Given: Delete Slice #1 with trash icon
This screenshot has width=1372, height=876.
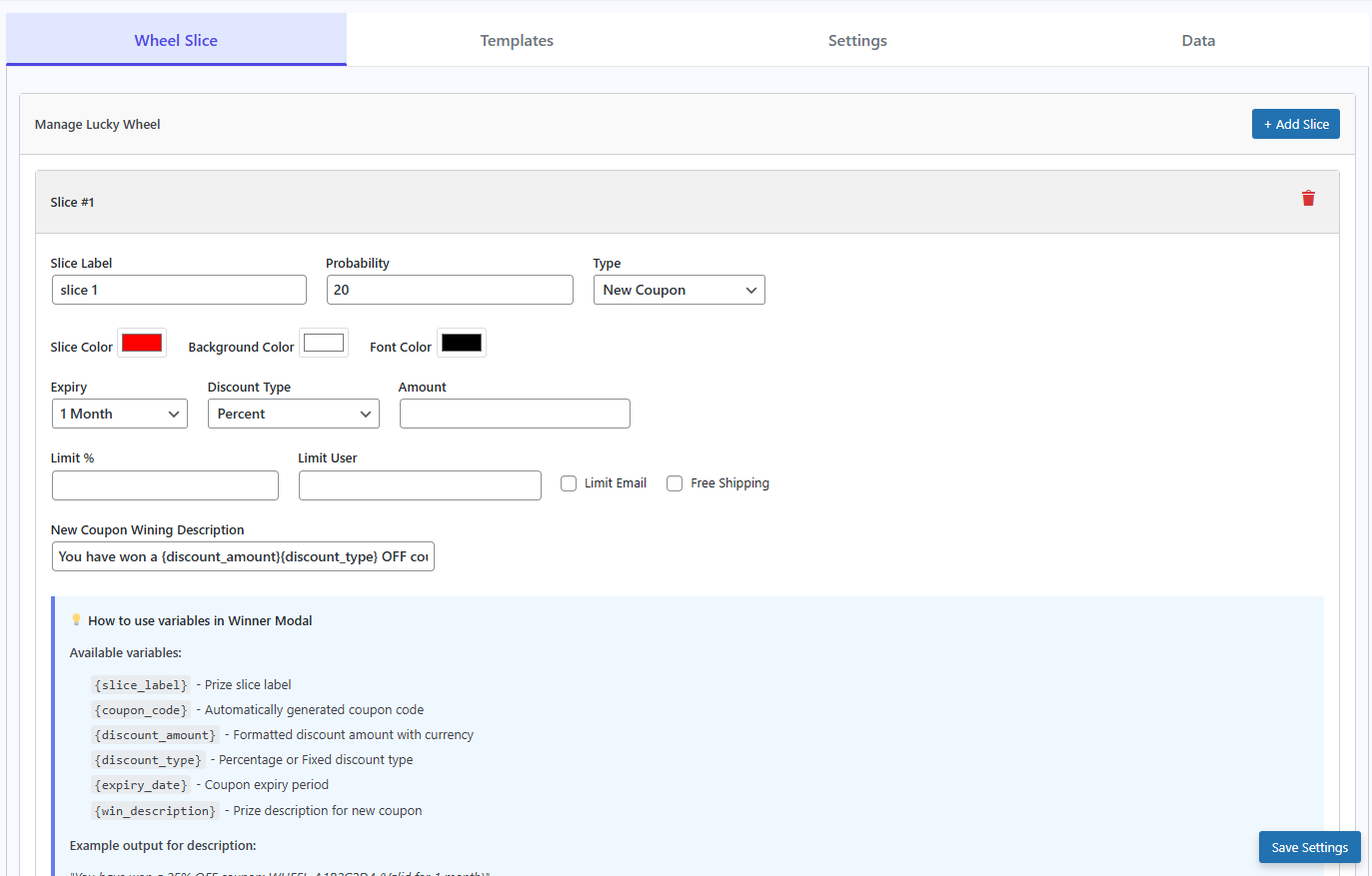Looking at the screenshot, I should click(x=1308, y=199).
